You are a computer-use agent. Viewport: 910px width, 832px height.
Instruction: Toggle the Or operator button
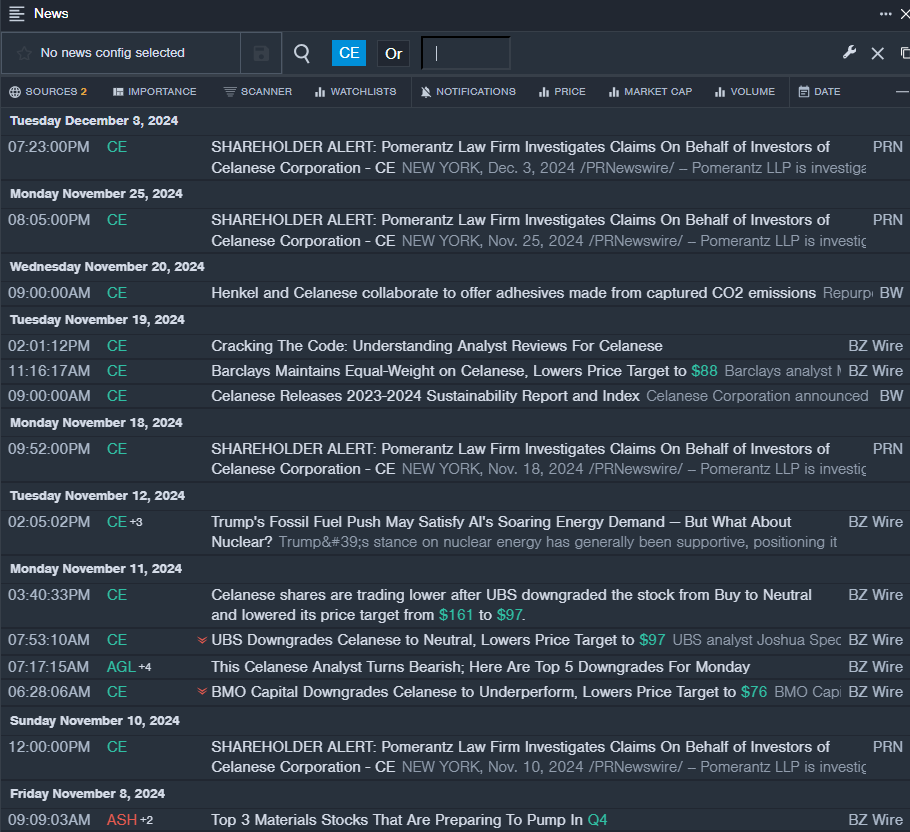tap(394, 54)
